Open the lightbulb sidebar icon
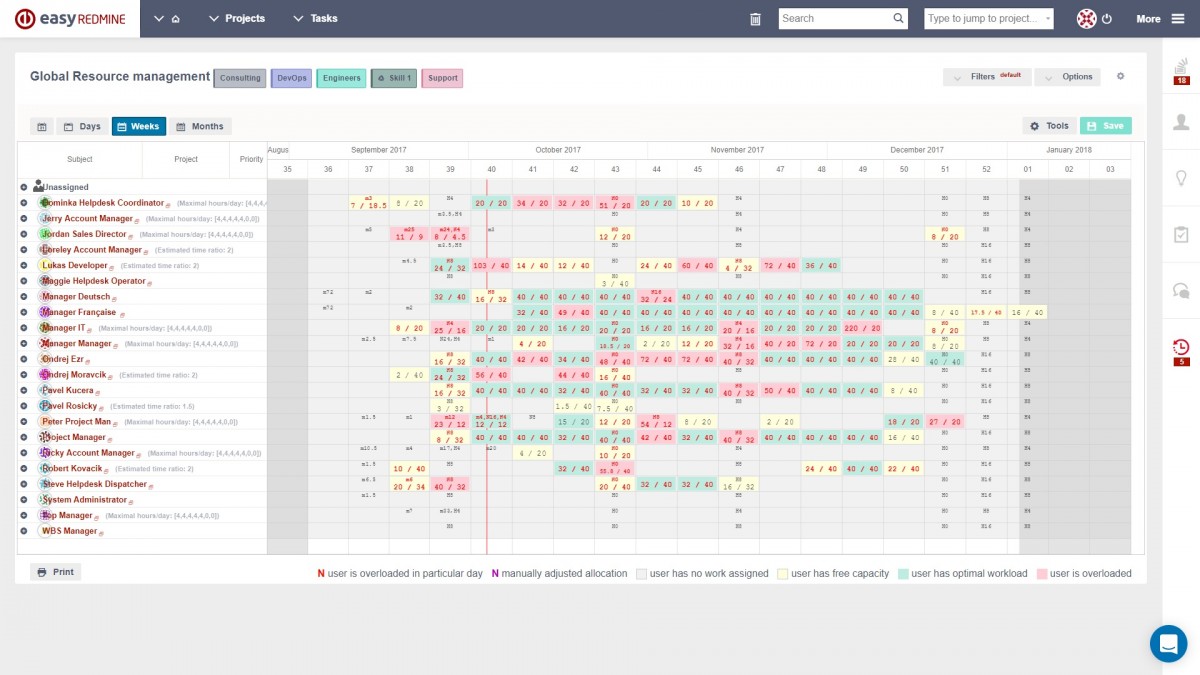 (x=1181, y=178)
